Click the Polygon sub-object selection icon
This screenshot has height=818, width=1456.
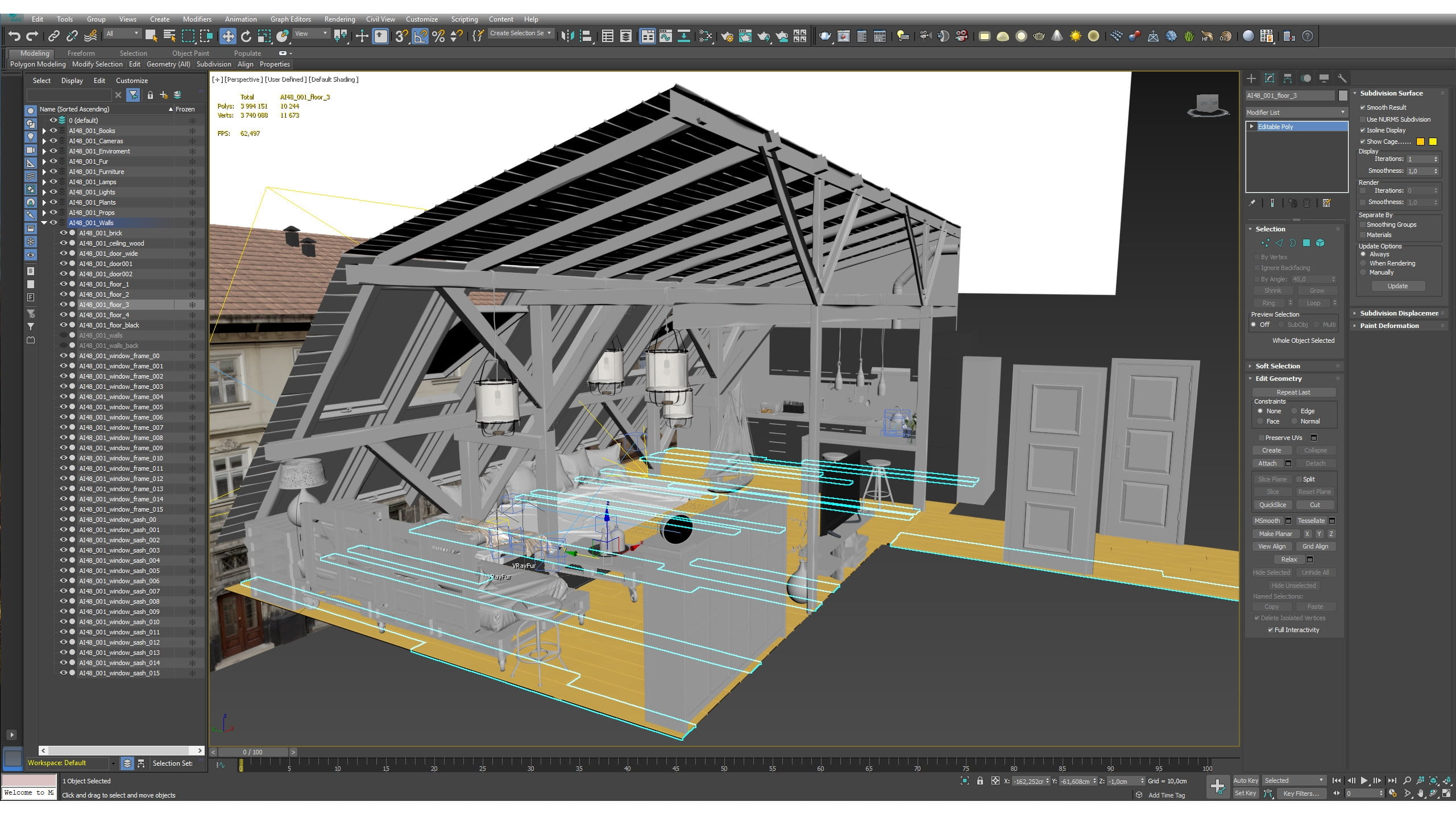[1306, 243]
